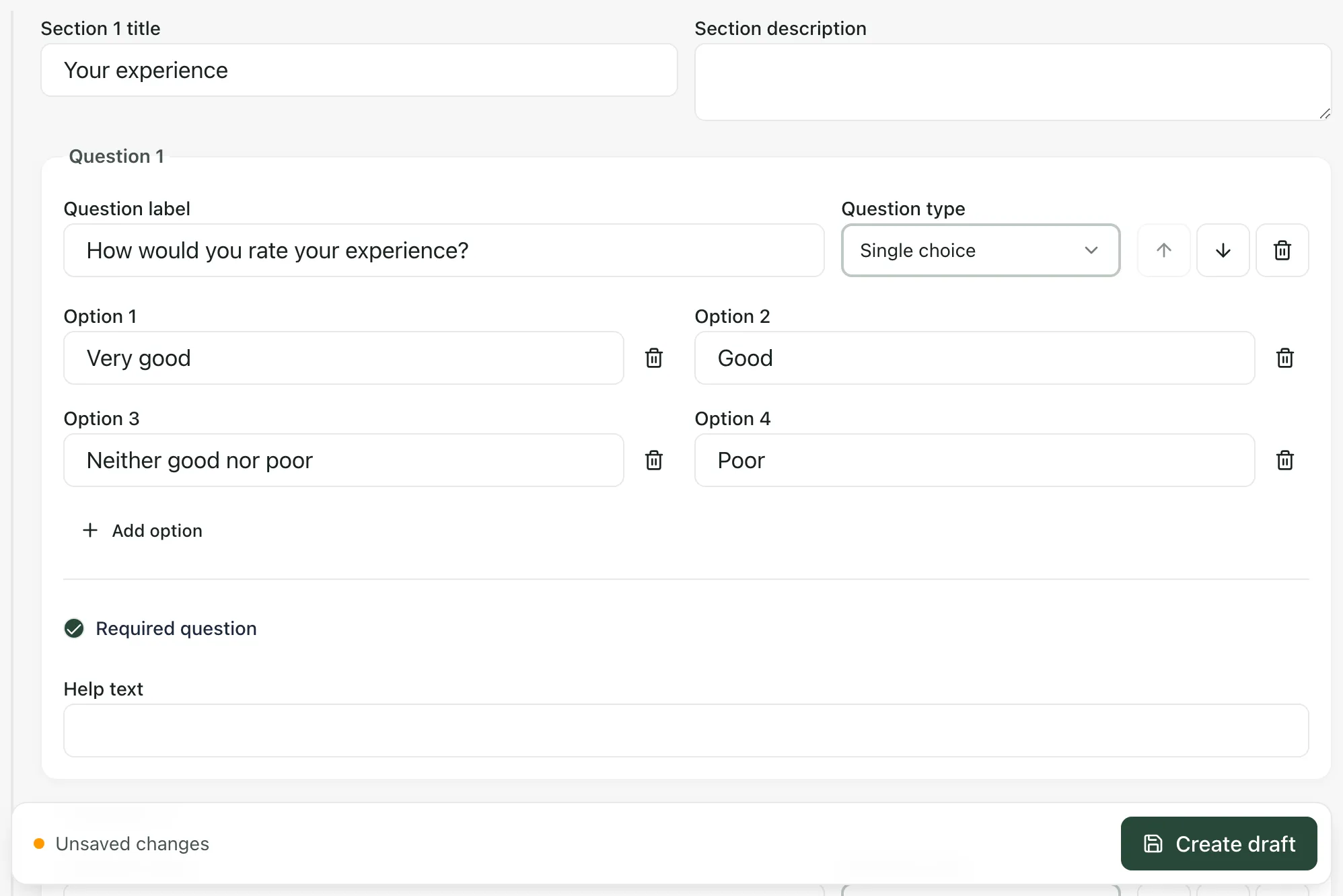Move Question 1 up with the arrow icon
Screen dimensions: 1343x896
(x=1163, y=250)
